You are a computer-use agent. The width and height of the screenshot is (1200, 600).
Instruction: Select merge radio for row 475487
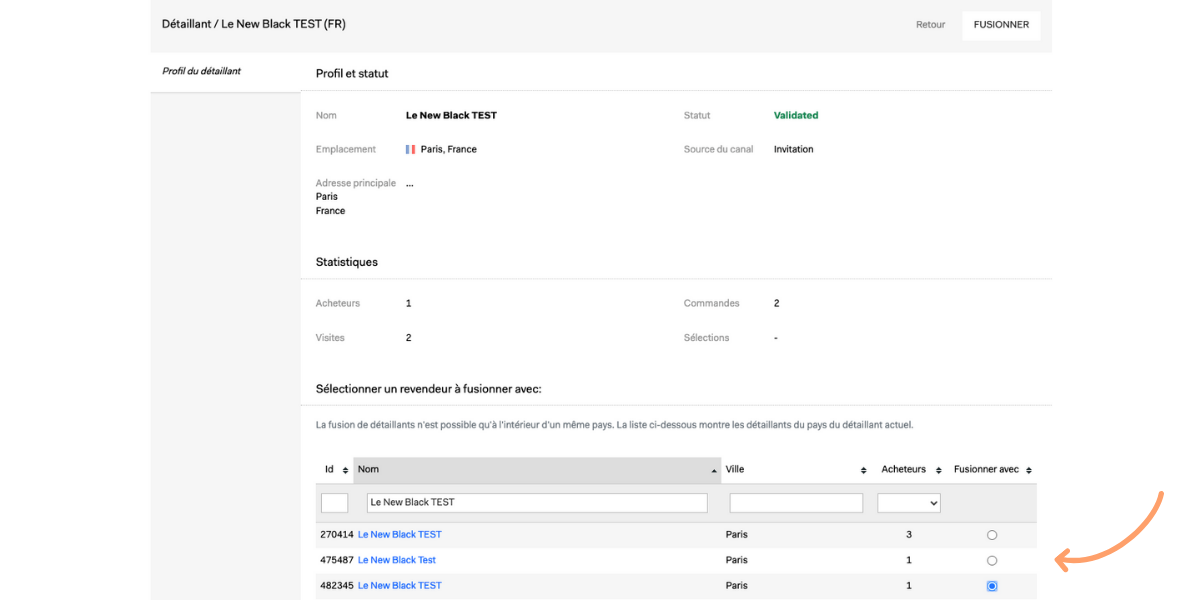click(x=992, y=561)
